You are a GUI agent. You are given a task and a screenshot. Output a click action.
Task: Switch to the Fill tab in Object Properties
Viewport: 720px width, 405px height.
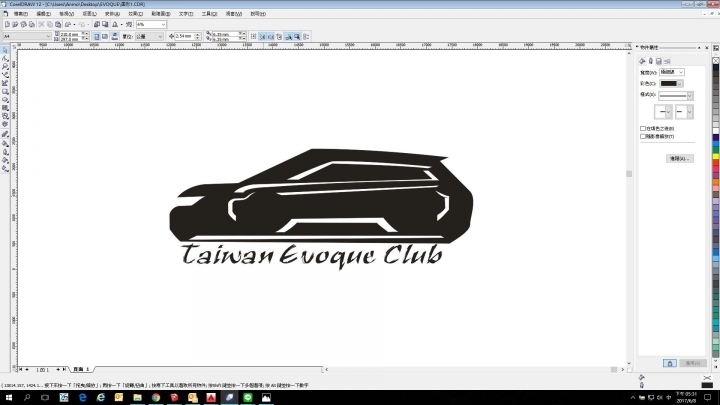coord(642,61)
